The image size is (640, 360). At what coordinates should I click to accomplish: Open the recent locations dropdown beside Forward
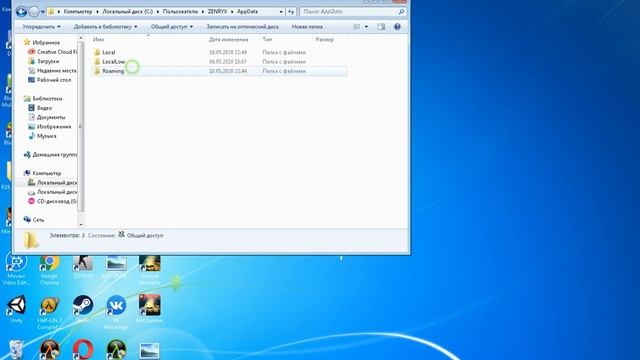click(x=42, y=12)
